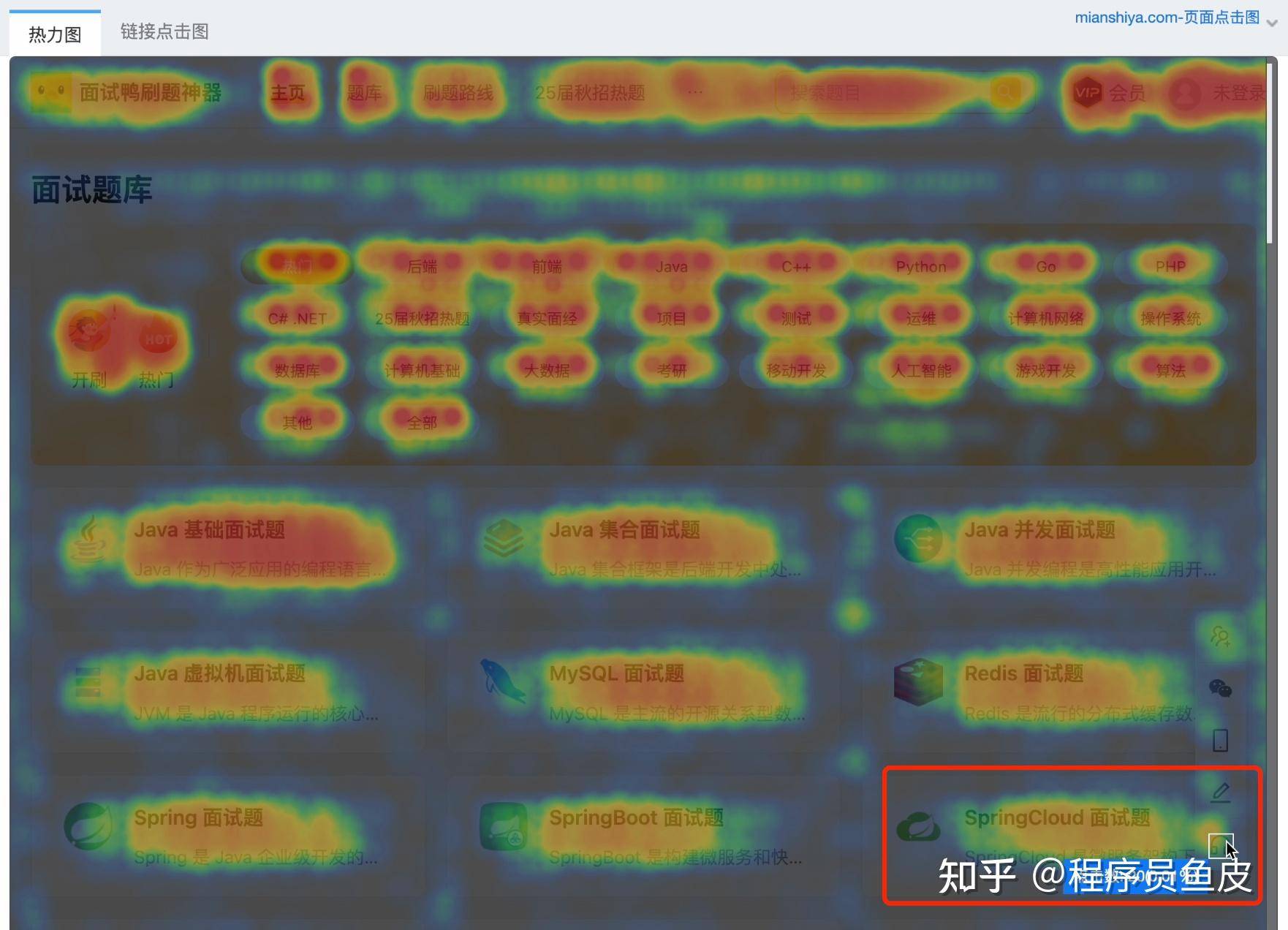Viewport: 1288px width, 930px height.
Task: Click the 开刷 round icon
Action: coord(90,332)
